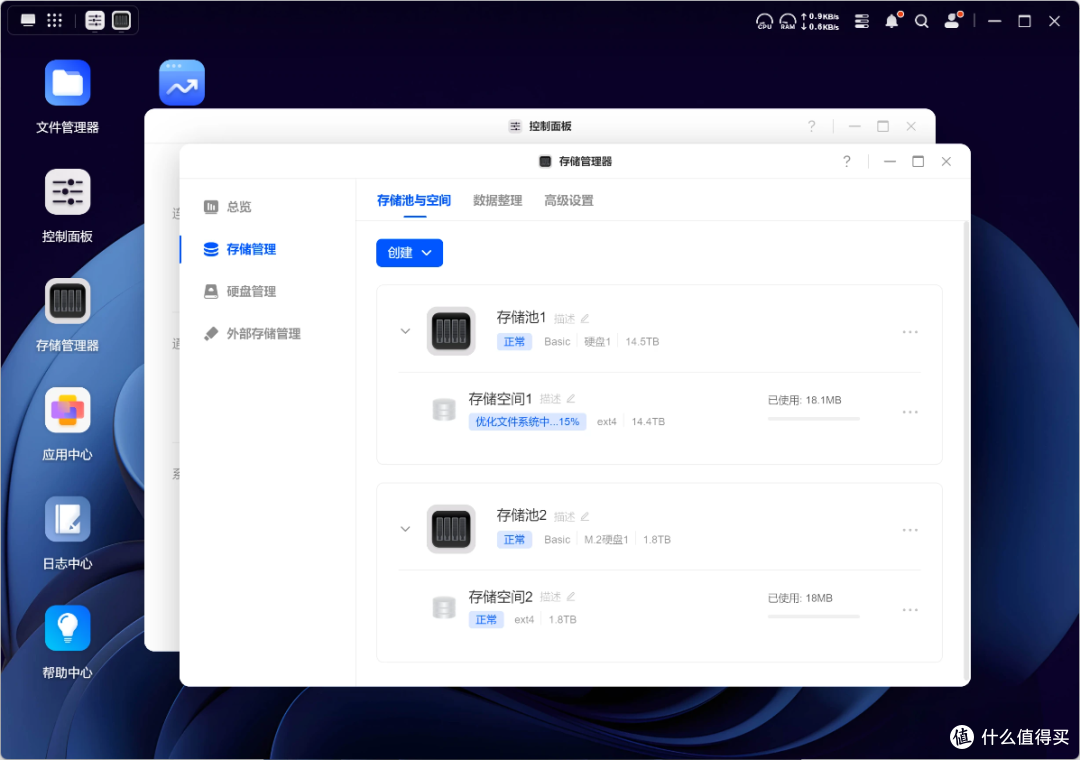Edit description pencil for 存储池1
This screenshot has height=760, width=1080.
[585, 318]
